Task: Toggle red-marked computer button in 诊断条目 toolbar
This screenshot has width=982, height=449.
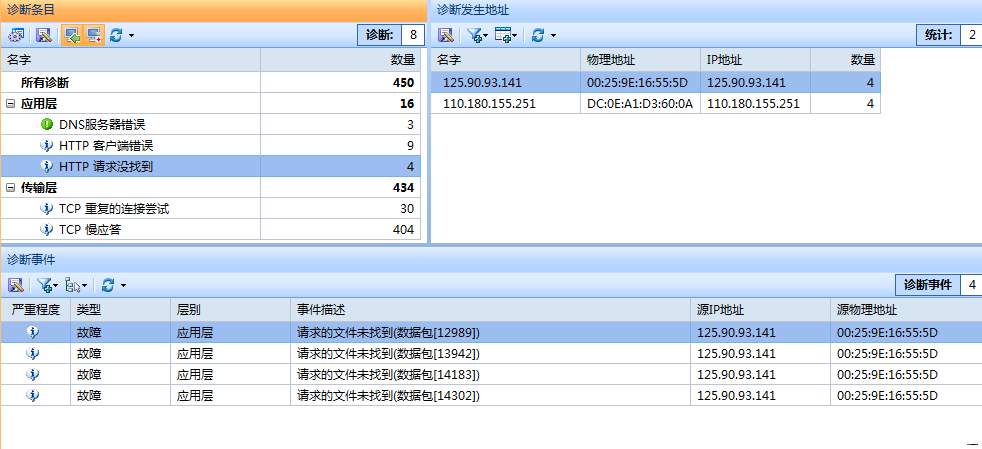Action: pyautogui.click(x=94, y=35)
